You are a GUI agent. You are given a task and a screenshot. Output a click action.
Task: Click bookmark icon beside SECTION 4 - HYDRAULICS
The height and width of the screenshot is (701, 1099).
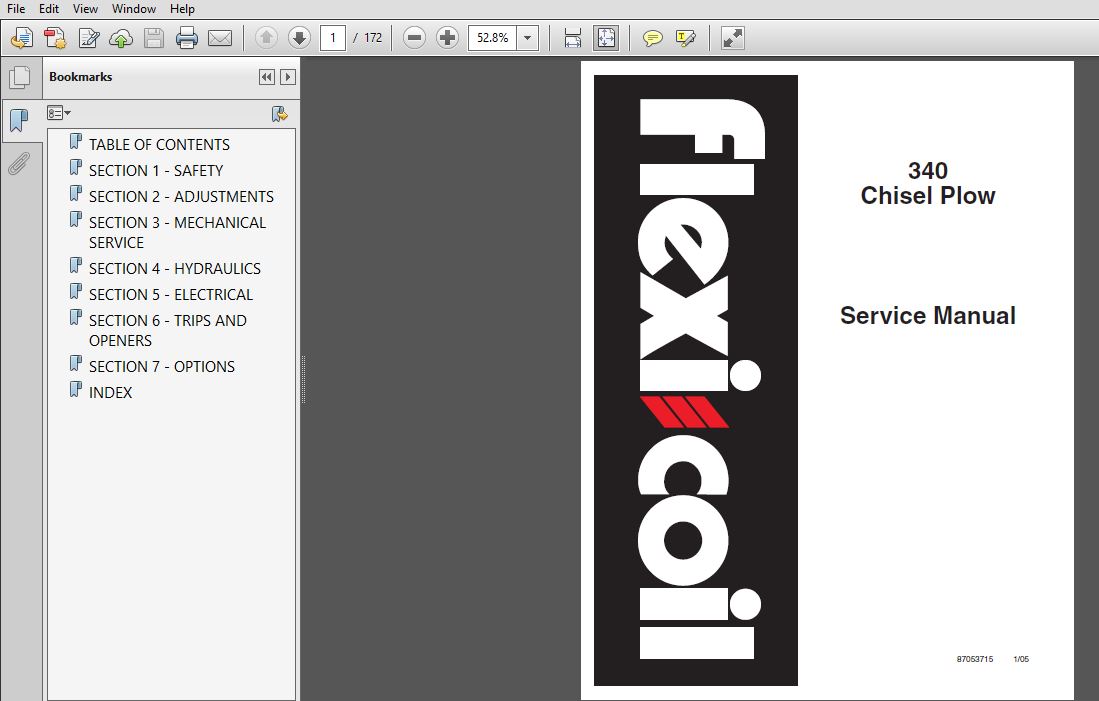[x=76, y=266]
